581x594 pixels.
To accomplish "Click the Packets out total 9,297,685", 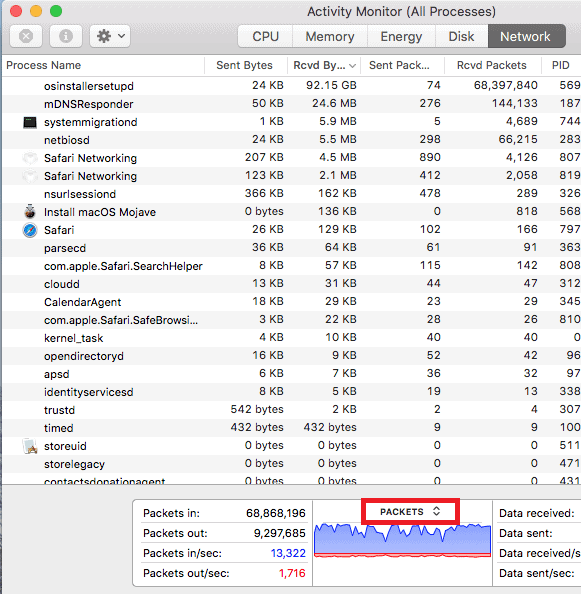I will [x=280, y=533].
